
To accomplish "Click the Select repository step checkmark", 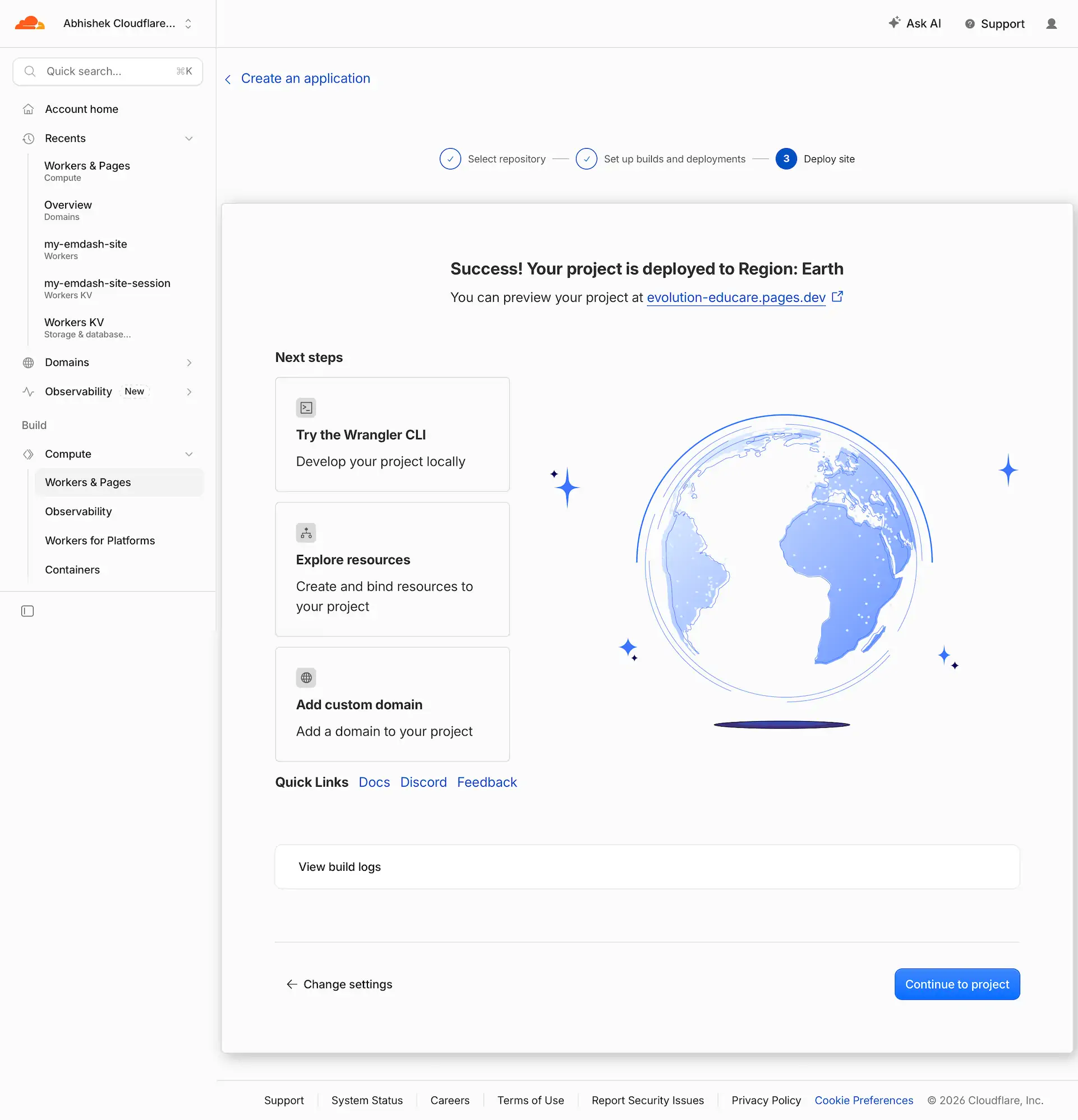I will (450, 159).
